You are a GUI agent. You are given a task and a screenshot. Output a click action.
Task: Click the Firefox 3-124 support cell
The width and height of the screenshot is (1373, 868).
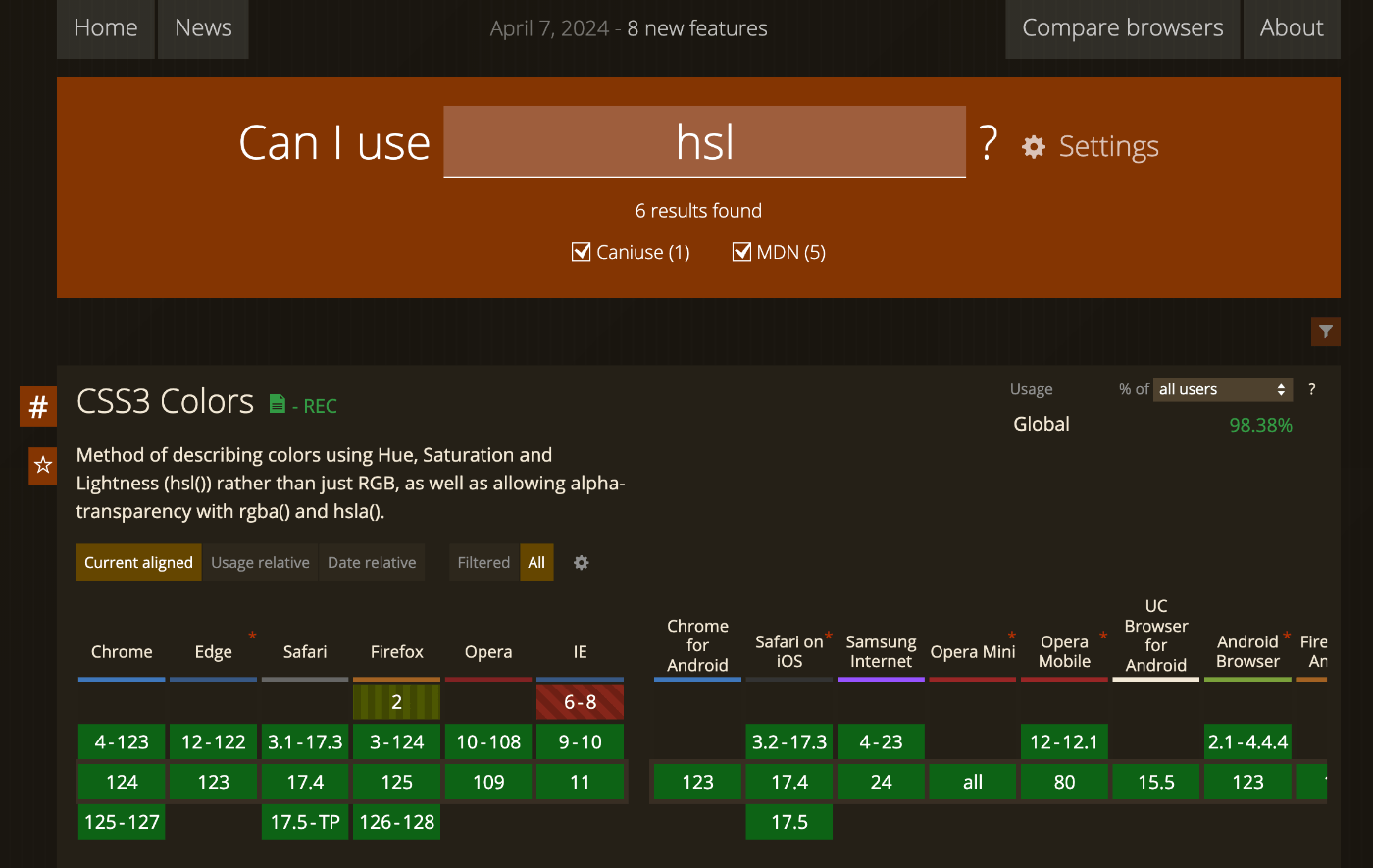click(397, 742)
